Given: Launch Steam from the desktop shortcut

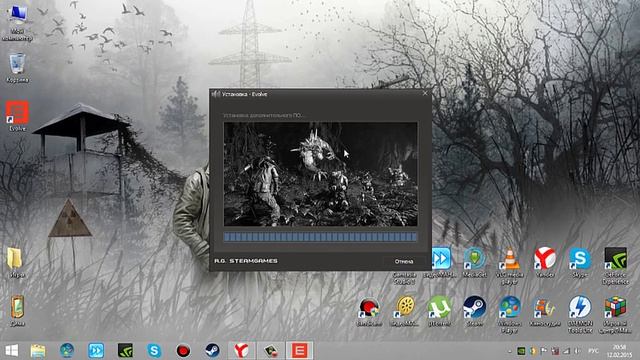Looking at the screenshot, I should click(474, 311).
